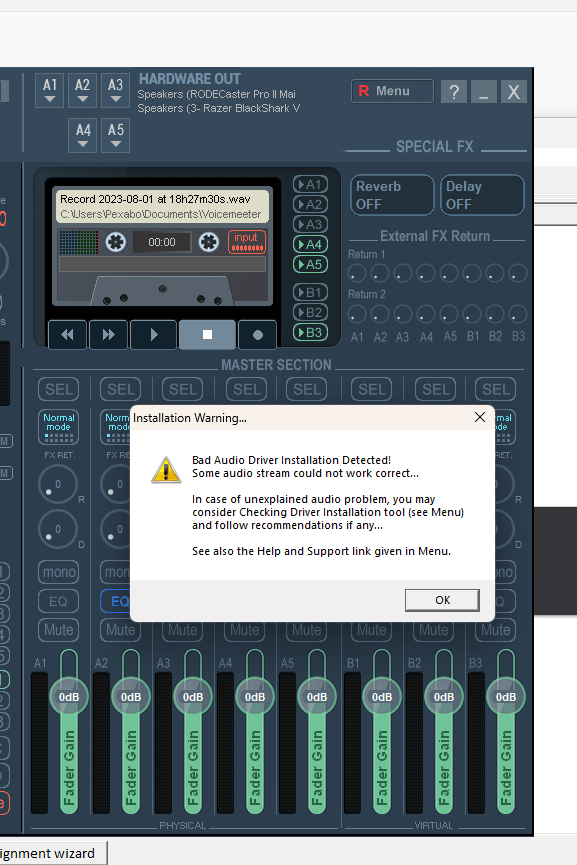Click A1 FX return delay knob
This screenshot has height=865, width=577.
tap(58, 529)
